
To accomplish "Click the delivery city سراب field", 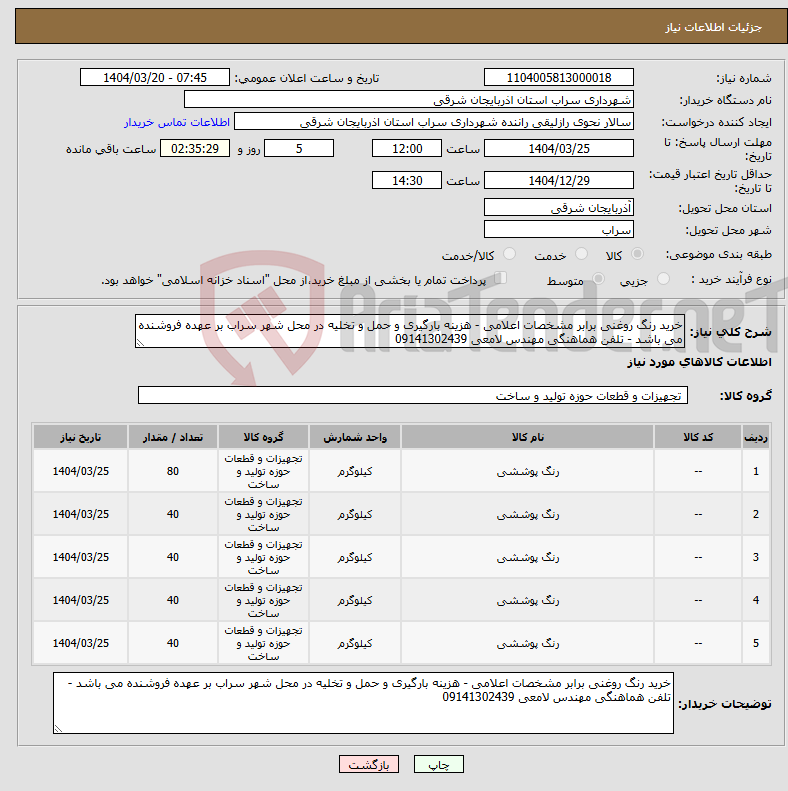I will 558,230.
